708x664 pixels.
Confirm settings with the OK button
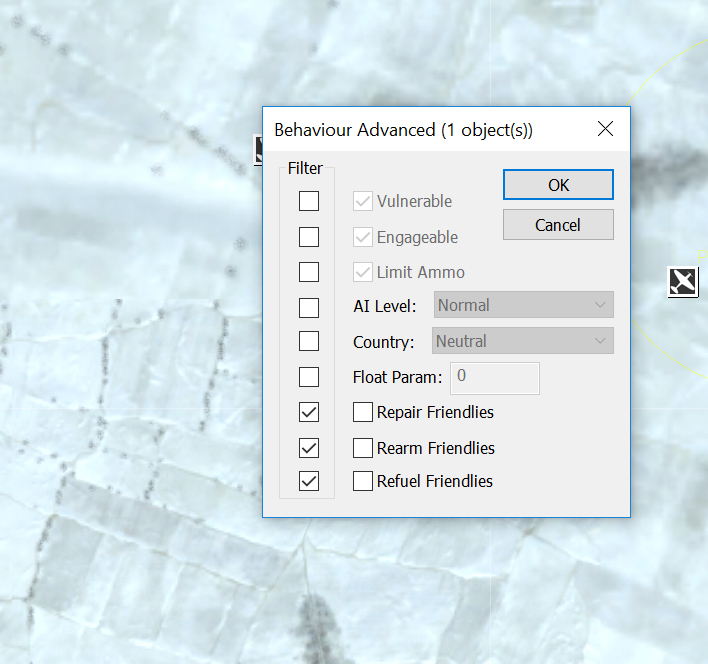558,185
